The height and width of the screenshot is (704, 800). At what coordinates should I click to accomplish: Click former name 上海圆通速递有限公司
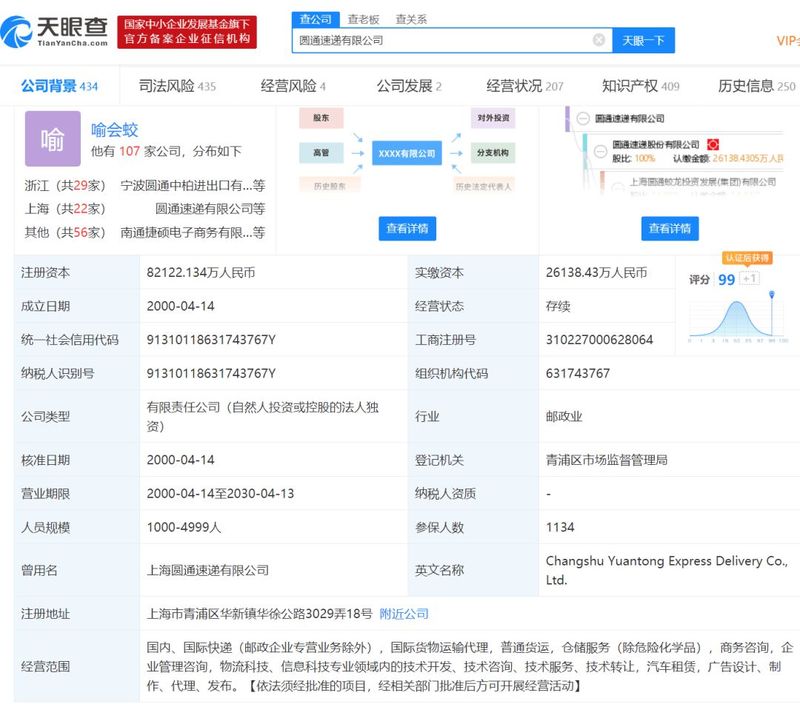(x=208, y=570)
